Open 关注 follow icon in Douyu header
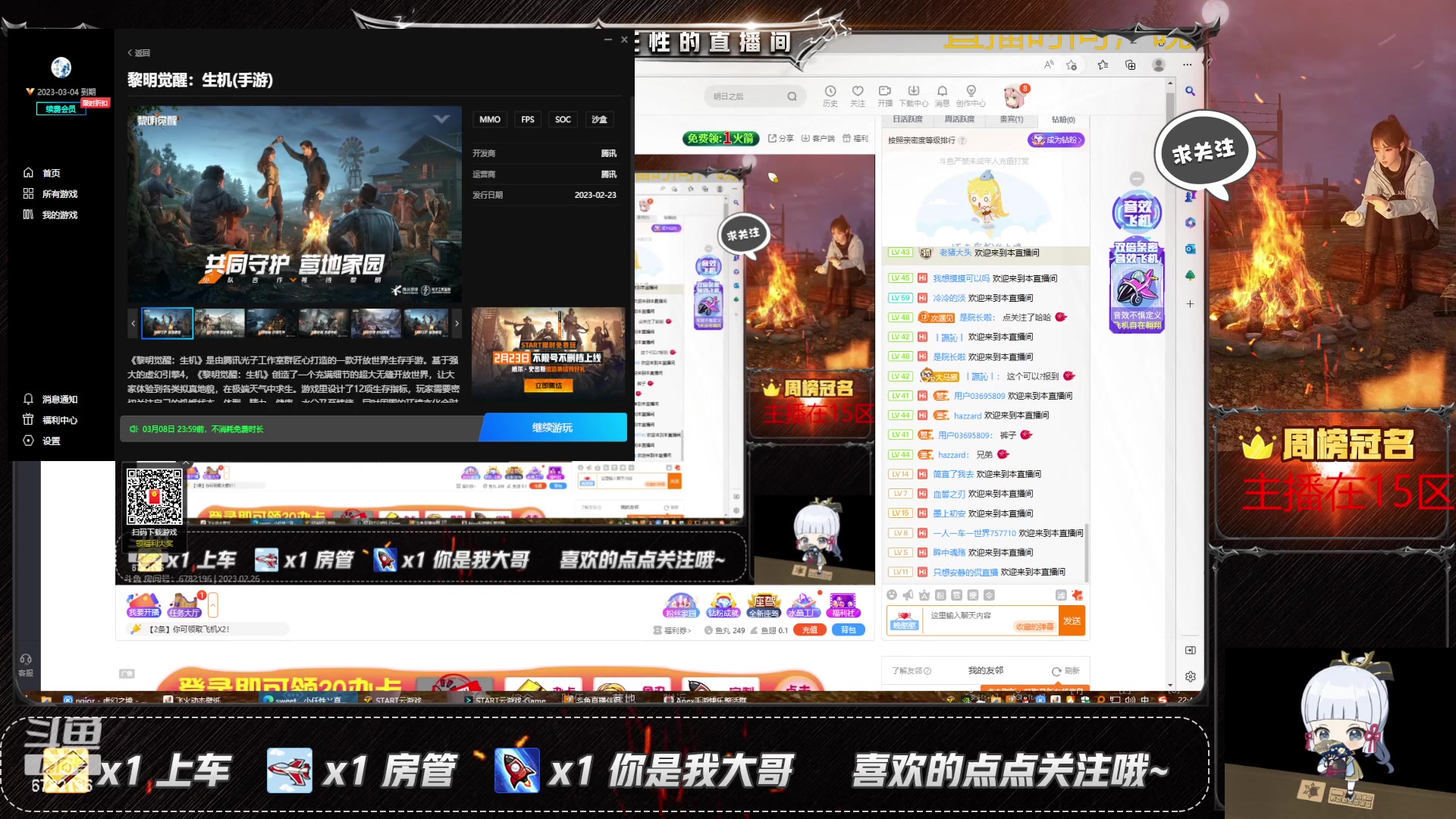The image size is (1456, 819). click(858, 96)
